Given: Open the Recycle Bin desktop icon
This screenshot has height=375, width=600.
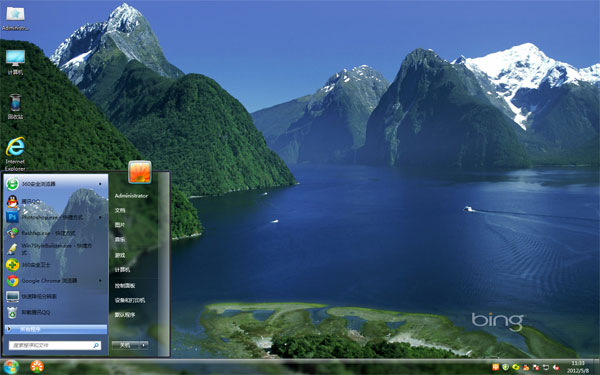Looking at the screenshot, I should pos(15,106).
